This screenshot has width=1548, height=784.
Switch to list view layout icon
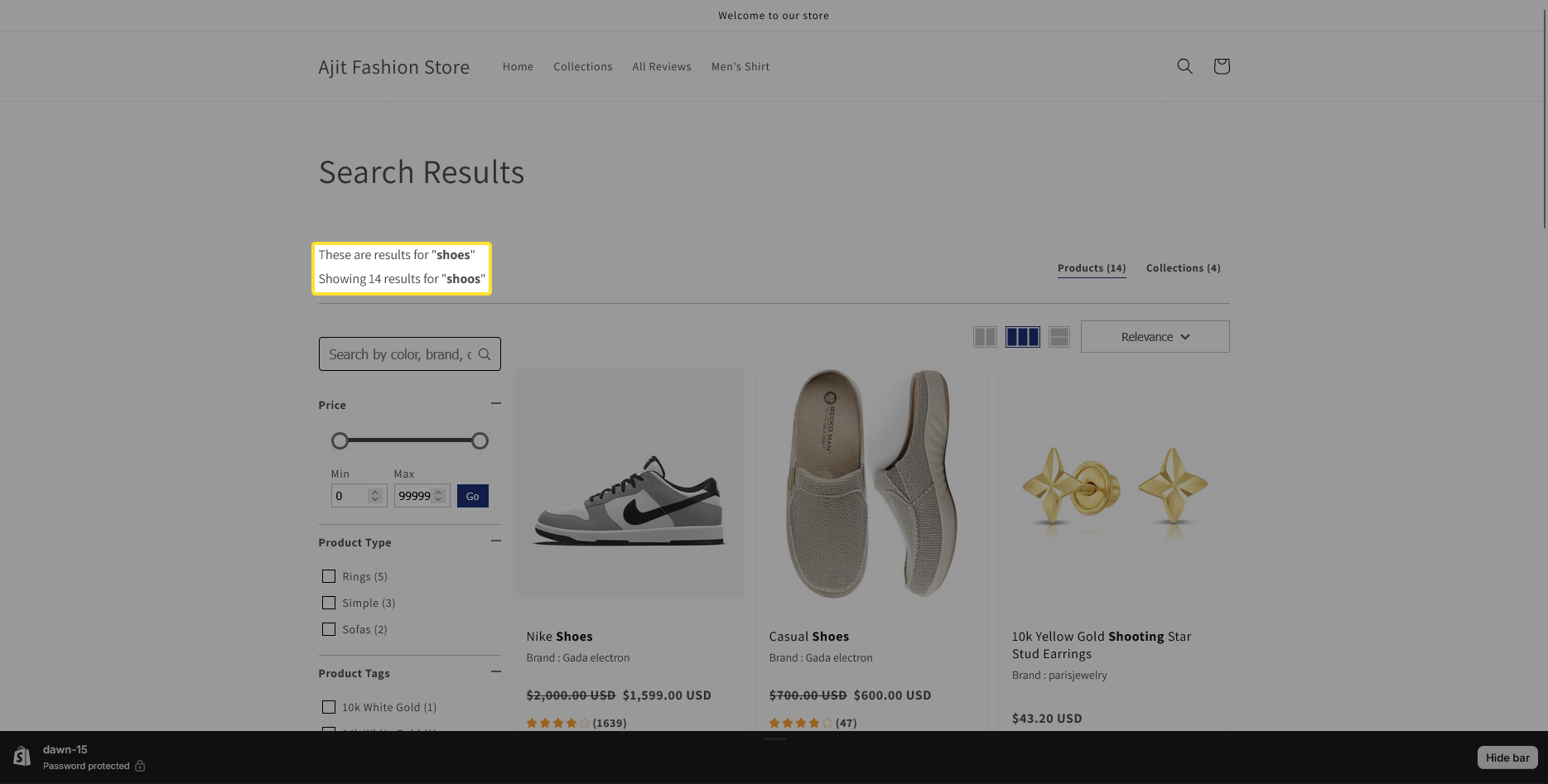(1059, 337)
